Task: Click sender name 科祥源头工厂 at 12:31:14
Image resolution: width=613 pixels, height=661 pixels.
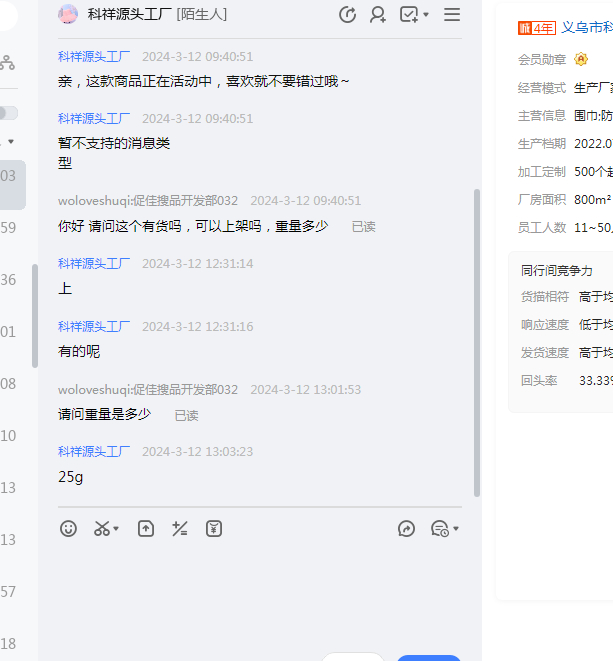Action: tap(94, 263)
